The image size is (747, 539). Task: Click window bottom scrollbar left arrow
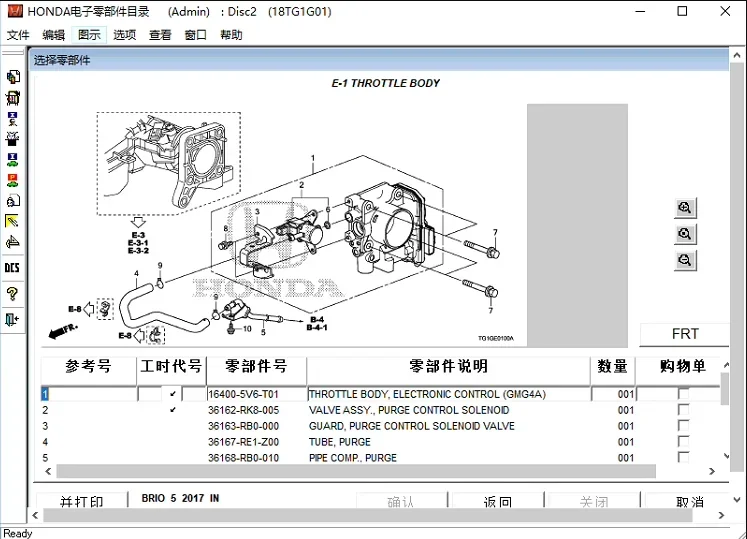[35, 515]
